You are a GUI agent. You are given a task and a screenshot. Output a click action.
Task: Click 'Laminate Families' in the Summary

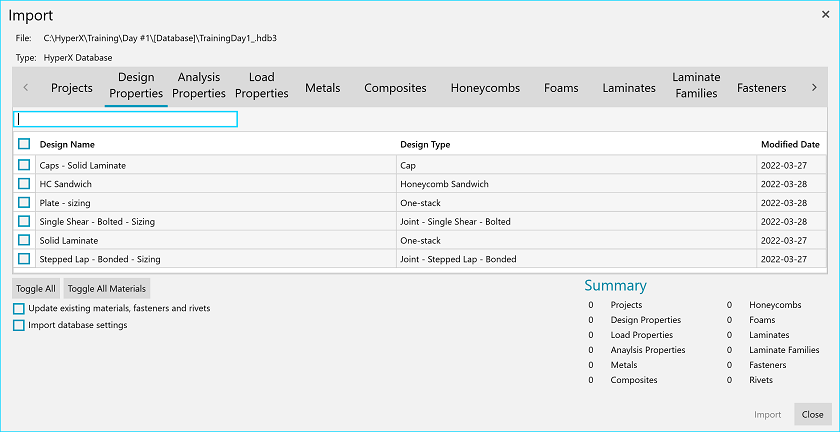click(784, 350)
